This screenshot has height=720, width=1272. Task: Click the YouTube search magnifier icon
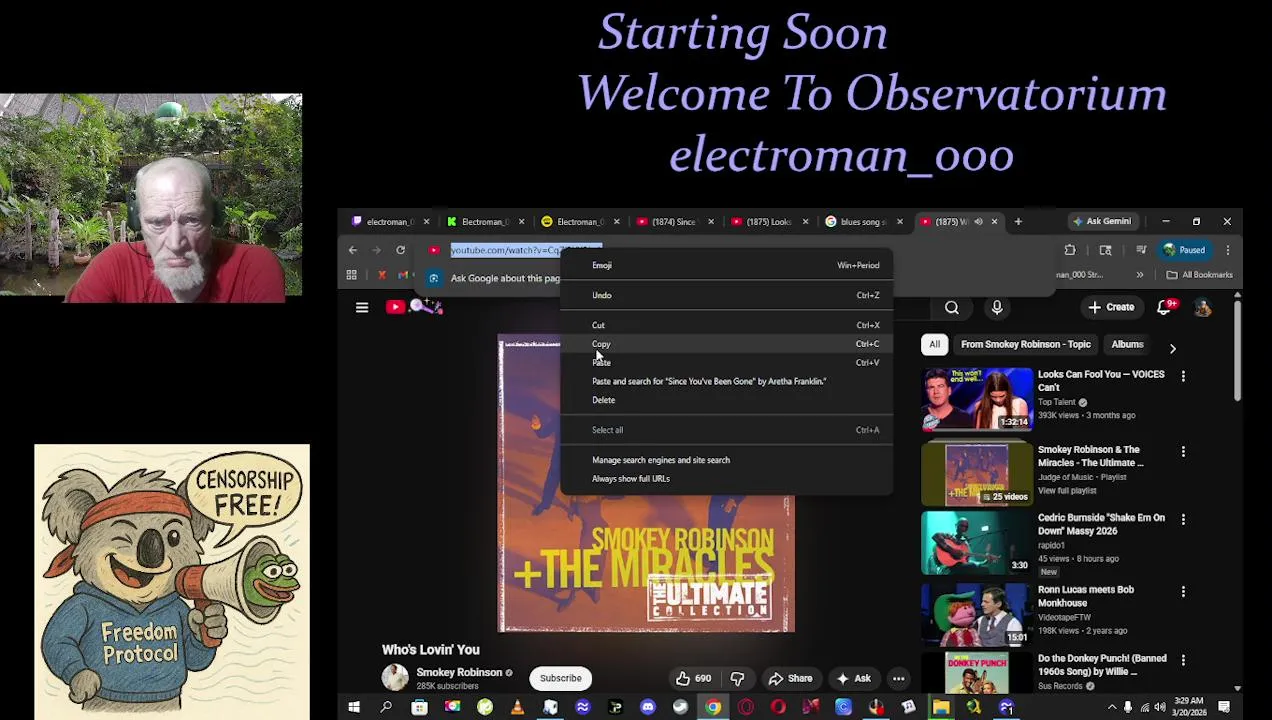(x=952, y=308)
